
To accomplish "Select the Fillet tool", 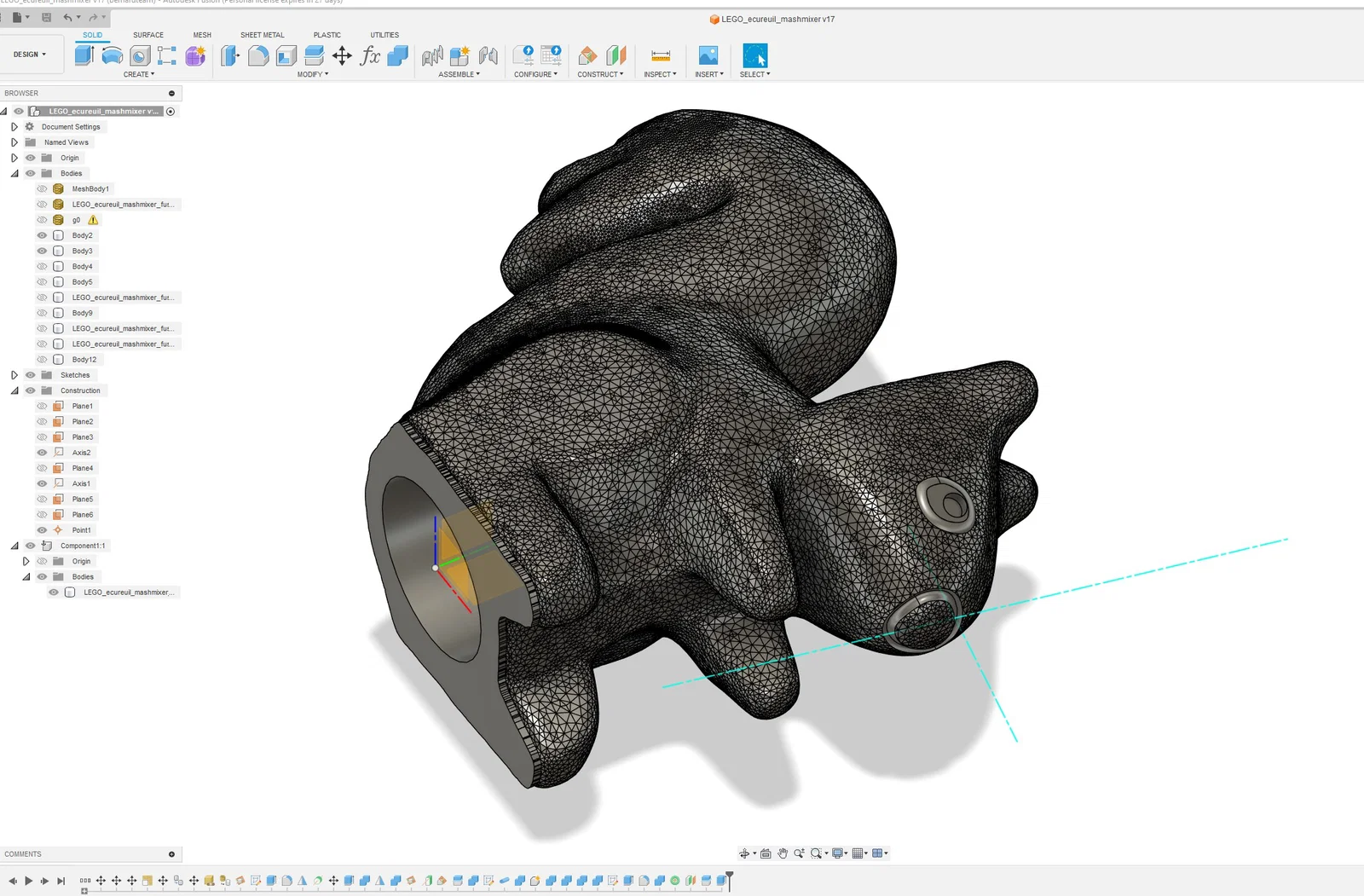I will pyautogui.click(x=258, y=55).
